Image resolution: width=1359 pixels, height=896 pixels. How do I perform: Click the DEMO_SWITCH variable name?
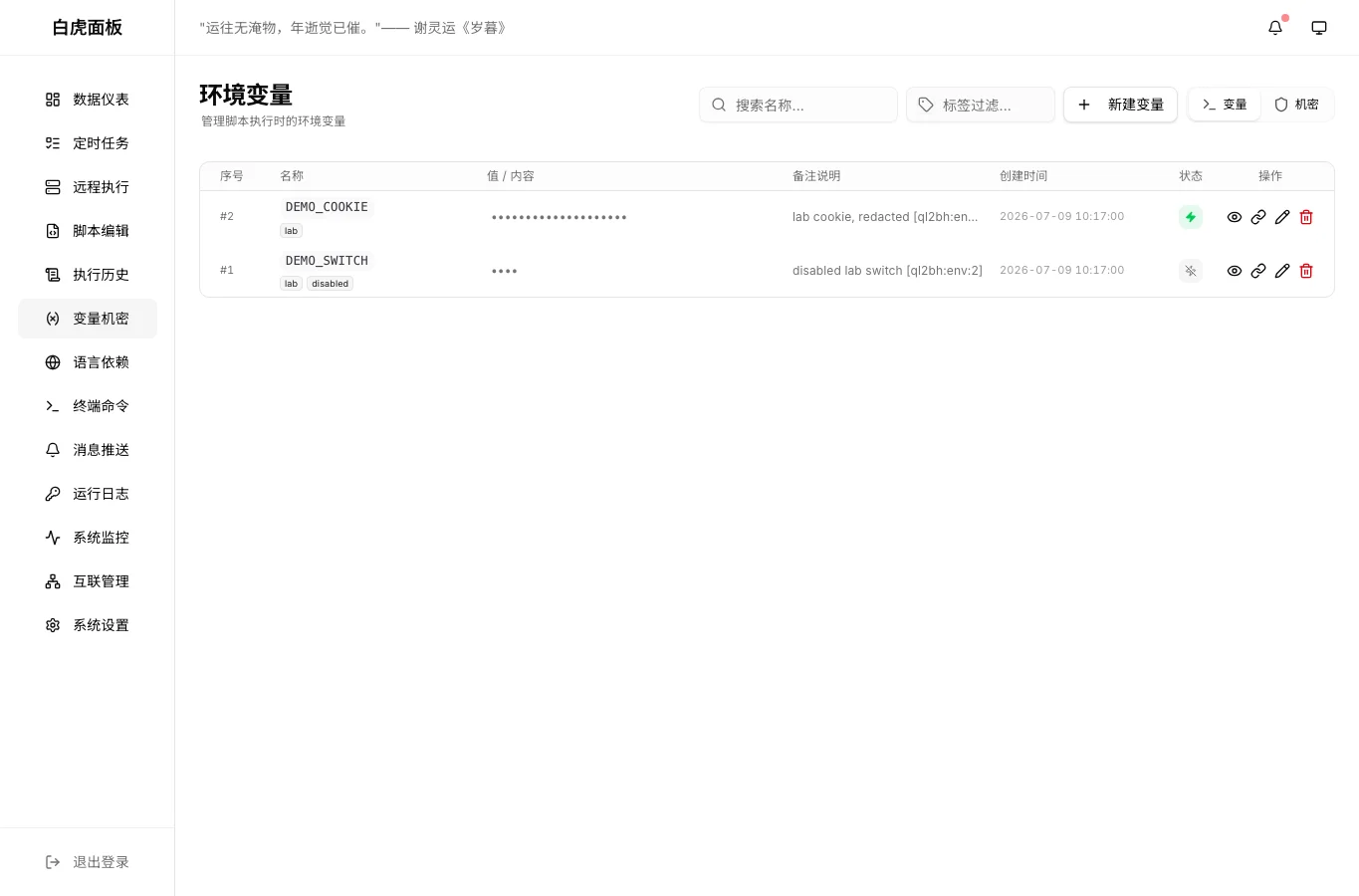pos(327,261)
